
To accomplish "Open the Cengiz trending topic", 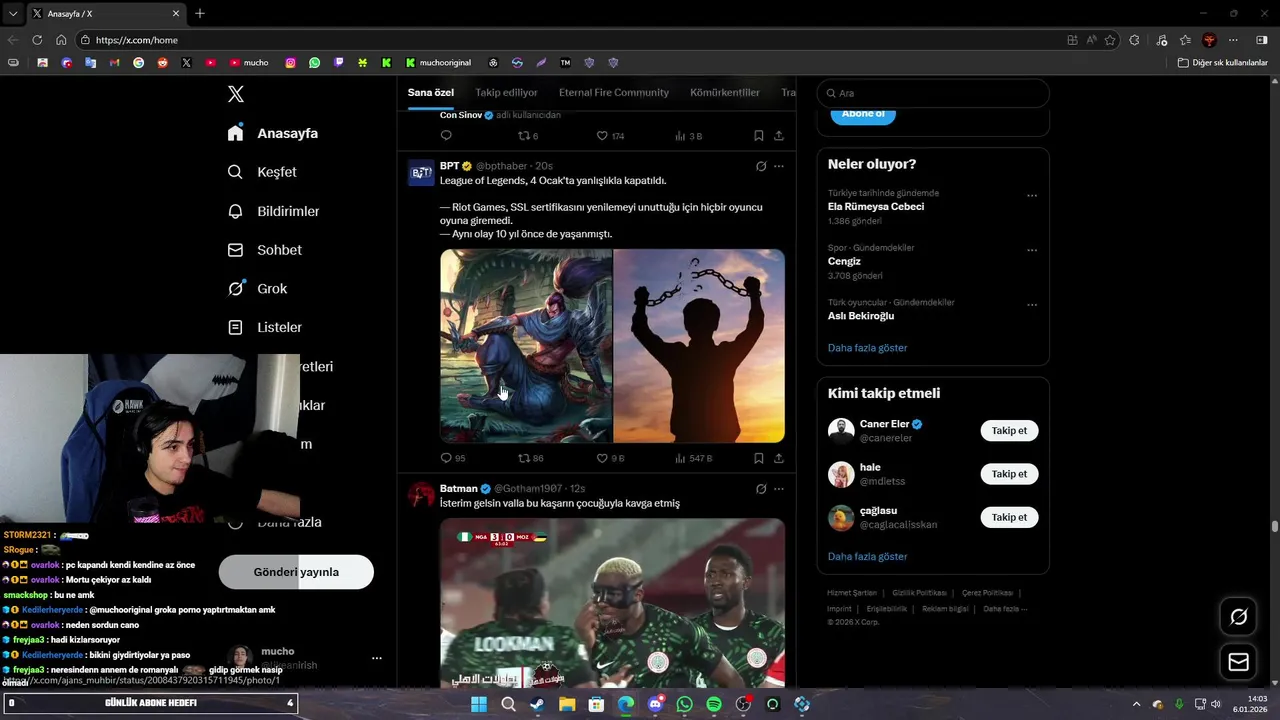I will coord(844,261).
